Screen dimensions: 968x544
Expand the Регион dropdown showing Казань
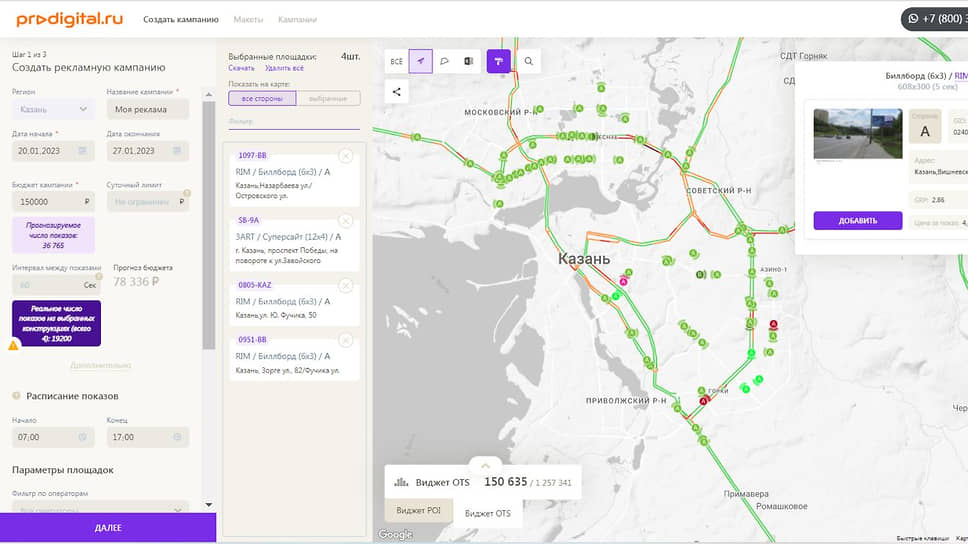(52, 109)
